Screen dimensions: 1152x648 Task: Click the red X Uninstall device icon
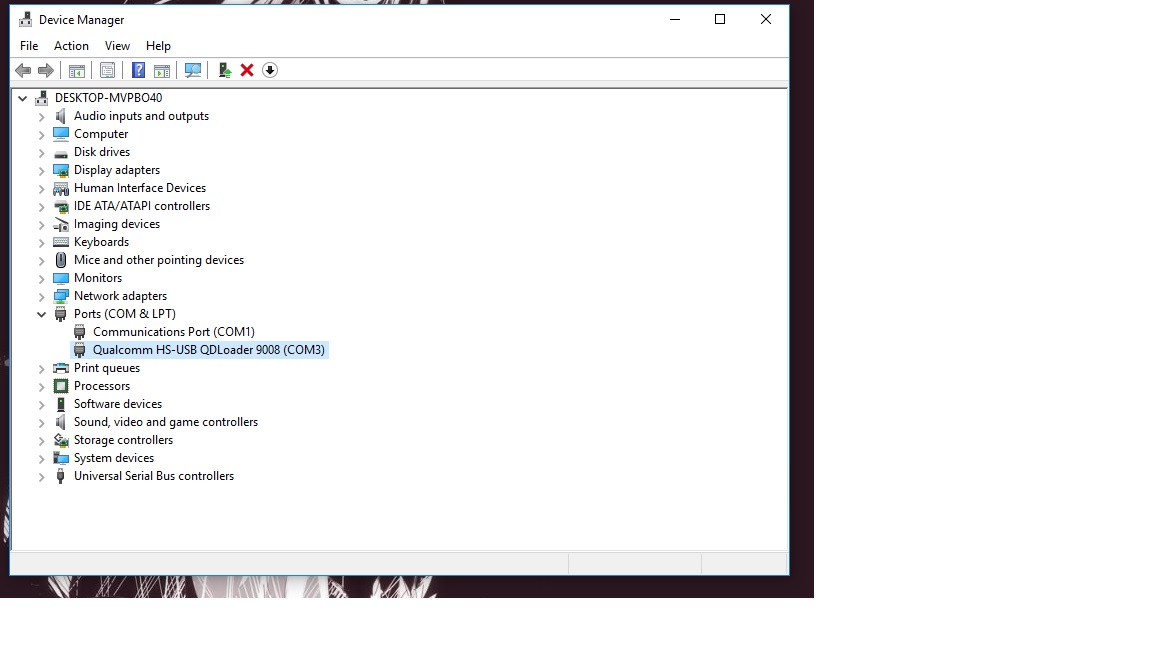pyautogui.click(x=247, y=71)
